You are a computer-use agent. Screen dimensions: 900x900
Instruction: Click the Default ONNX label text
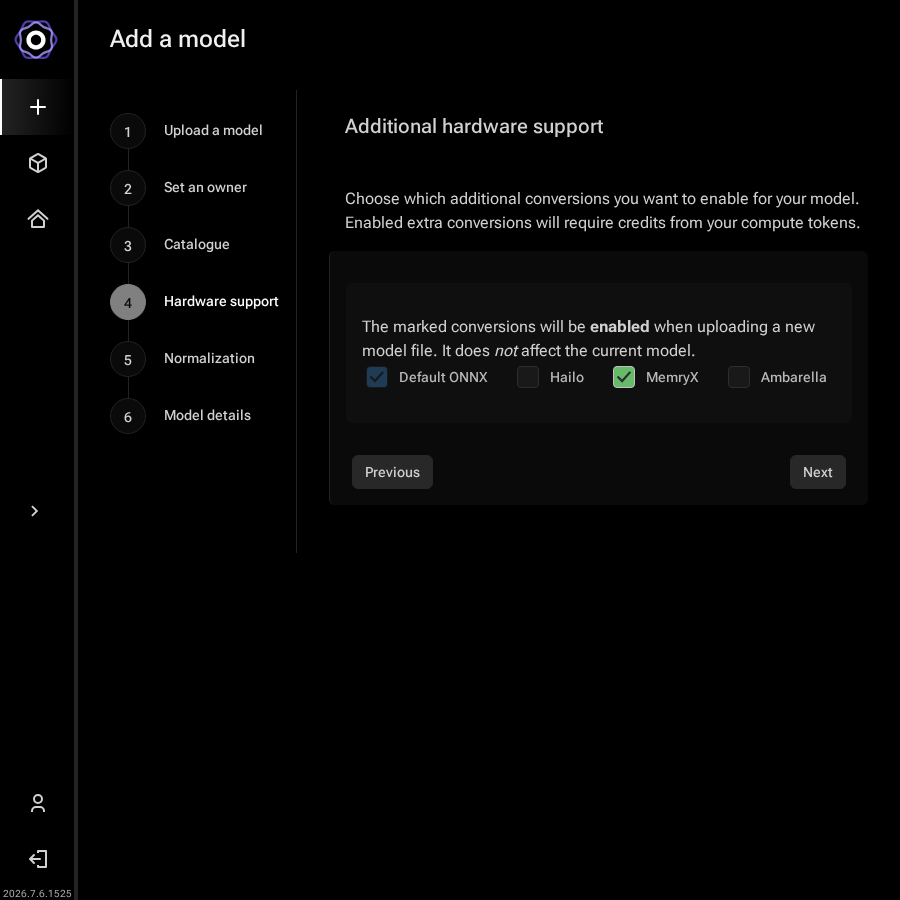pyautogui.click(x=443, y=377)
